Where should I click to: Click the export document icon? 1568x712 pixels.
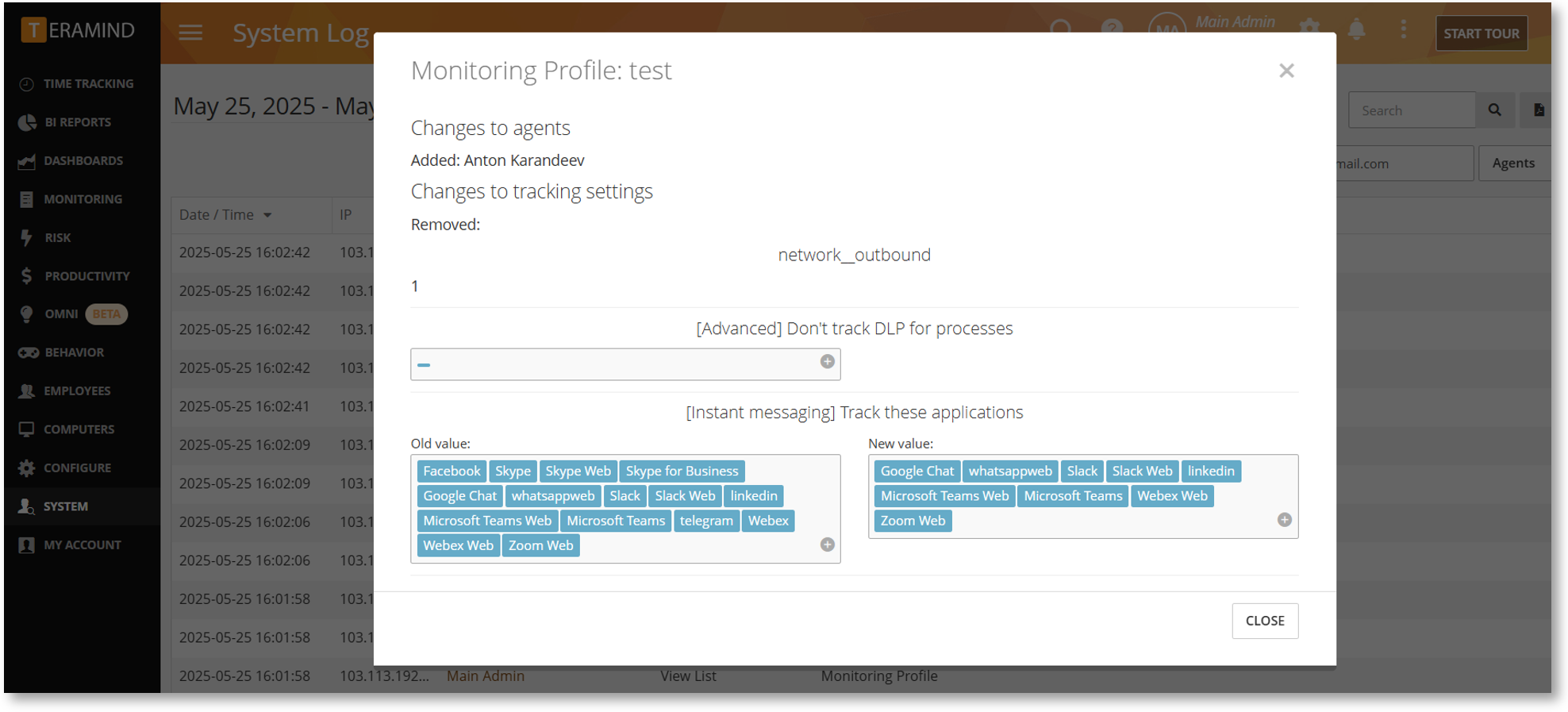point(1538,110)
